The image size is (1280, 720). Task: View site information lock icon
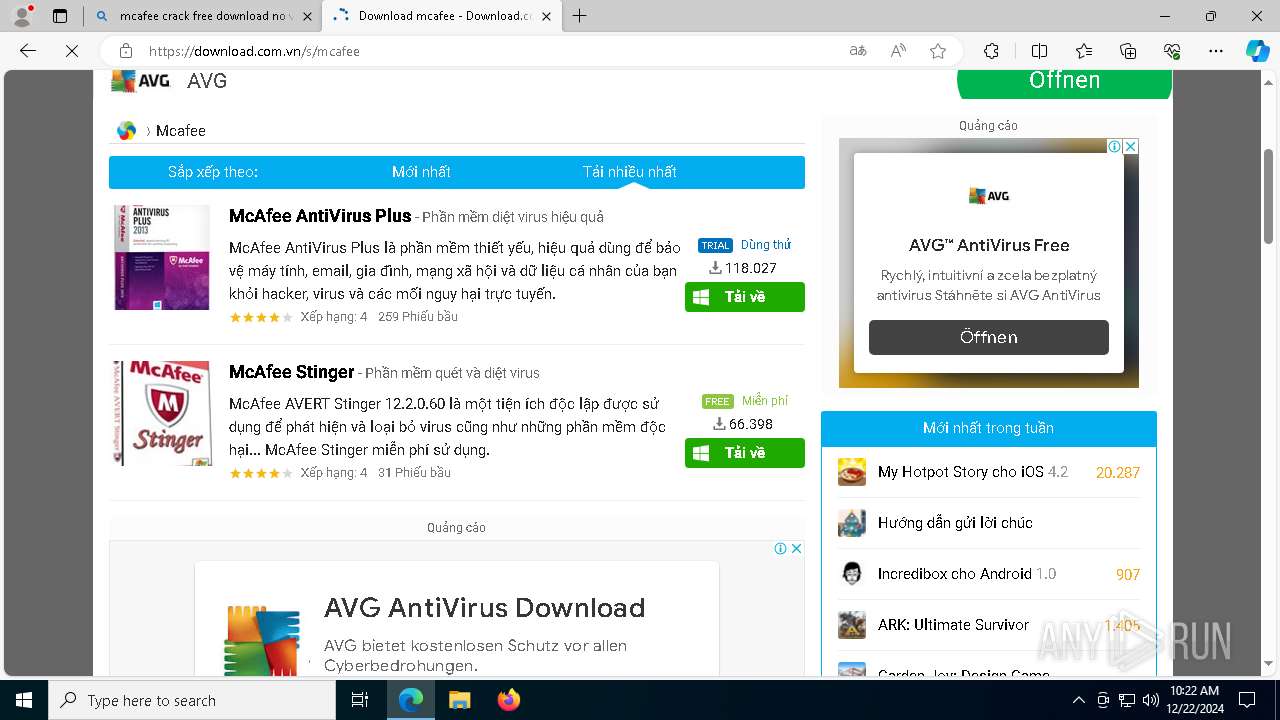coord(125,51)
